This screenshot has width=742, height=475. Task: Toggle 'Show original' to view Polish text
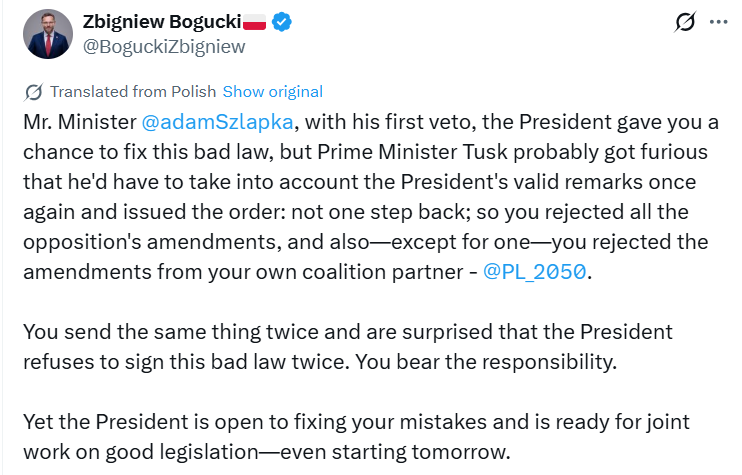[x=272, y=91]
